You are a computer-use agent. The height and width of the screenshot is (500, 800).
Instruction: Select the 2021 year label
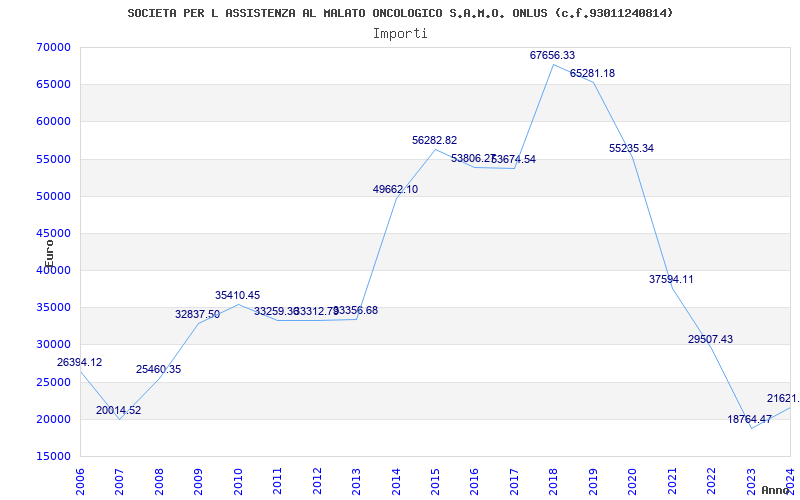[671, 481]
